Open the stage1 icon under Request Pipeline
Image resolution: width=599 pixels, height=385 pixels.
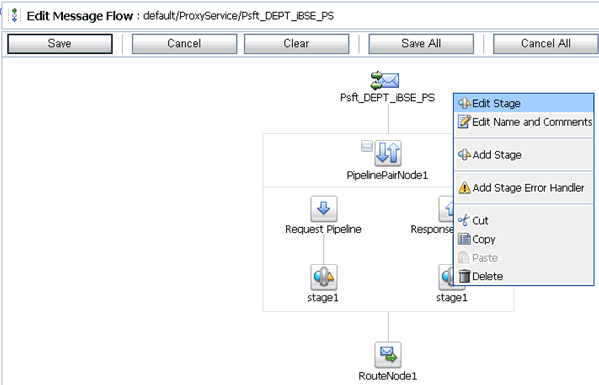tap(324, 277)
